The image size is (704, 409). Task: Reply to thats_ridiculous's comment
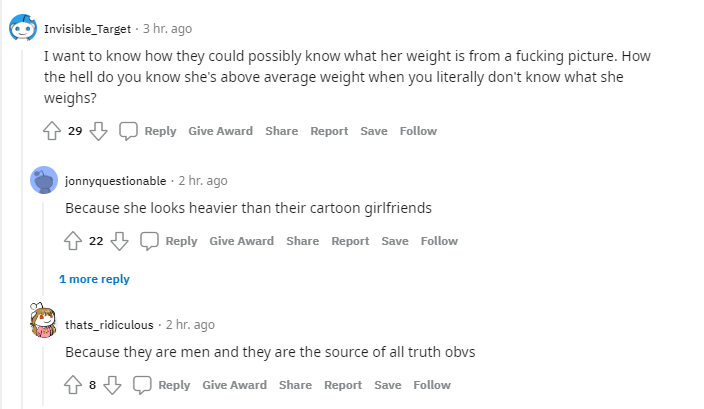[174, 385]
